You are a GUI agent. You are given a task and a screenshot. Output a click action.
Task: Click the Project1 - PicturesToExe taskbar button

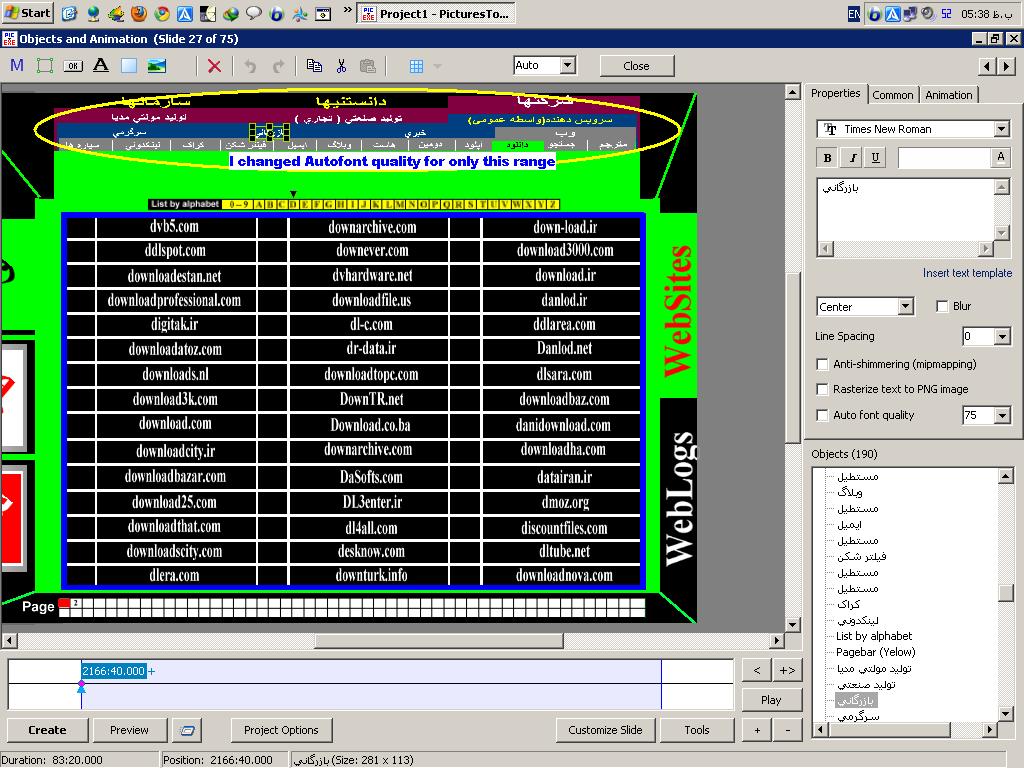pyautogui.click(x=436, y=14)
